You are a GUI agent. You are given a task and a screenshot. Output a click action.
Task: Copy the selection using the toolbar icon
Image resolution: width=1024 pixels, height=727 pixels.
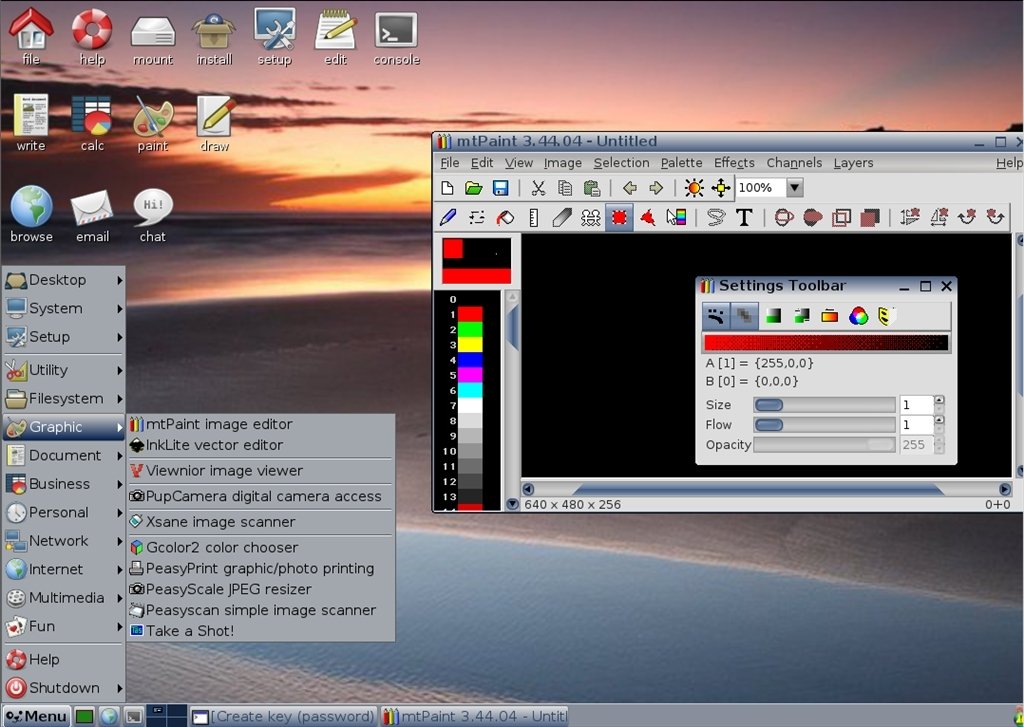[565, 188]
